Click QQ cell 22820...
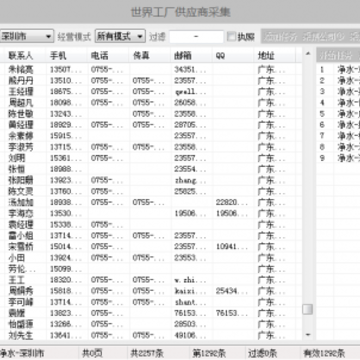360x360 pixels. [232, 202]
